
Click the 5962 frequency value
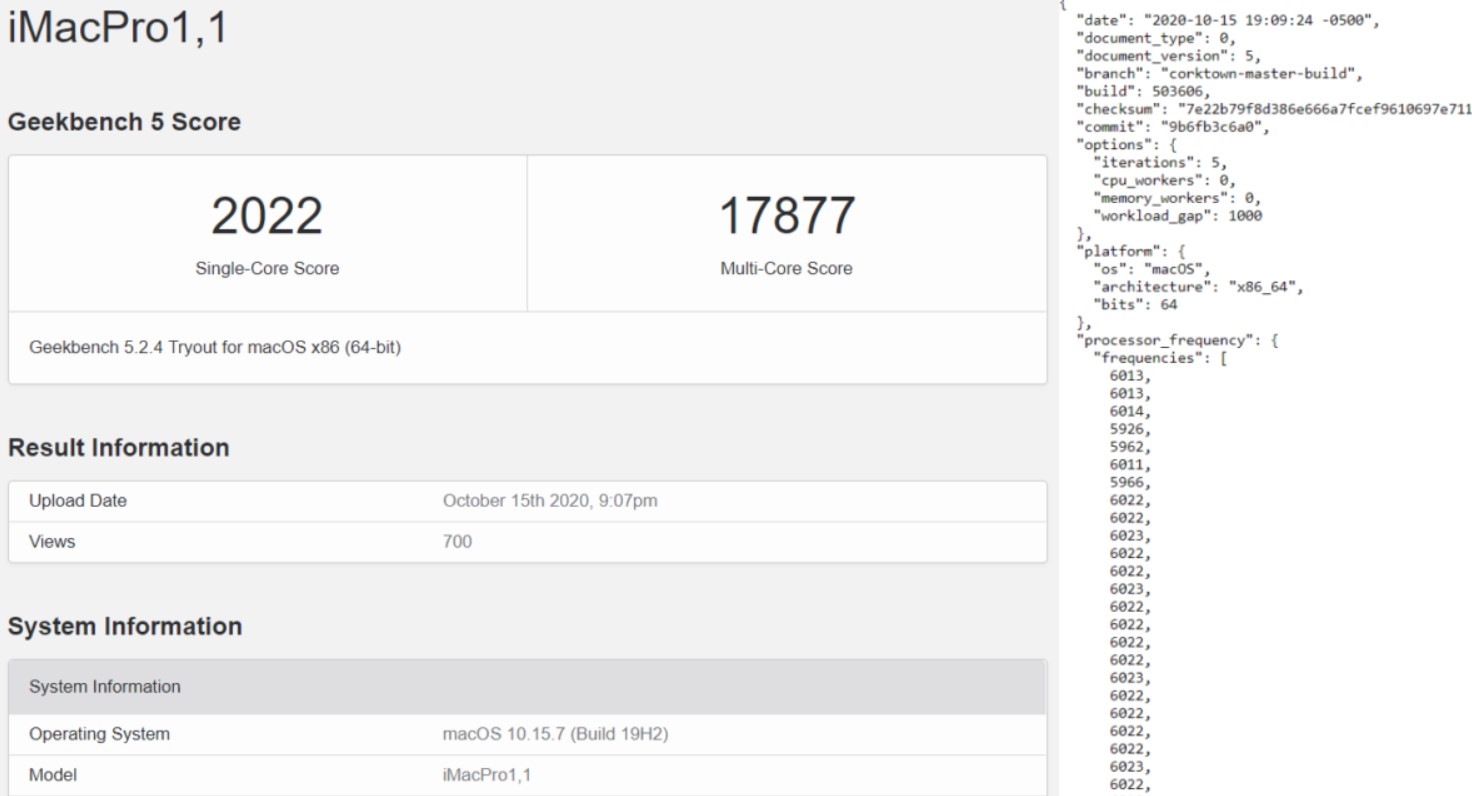point(1130,448)
